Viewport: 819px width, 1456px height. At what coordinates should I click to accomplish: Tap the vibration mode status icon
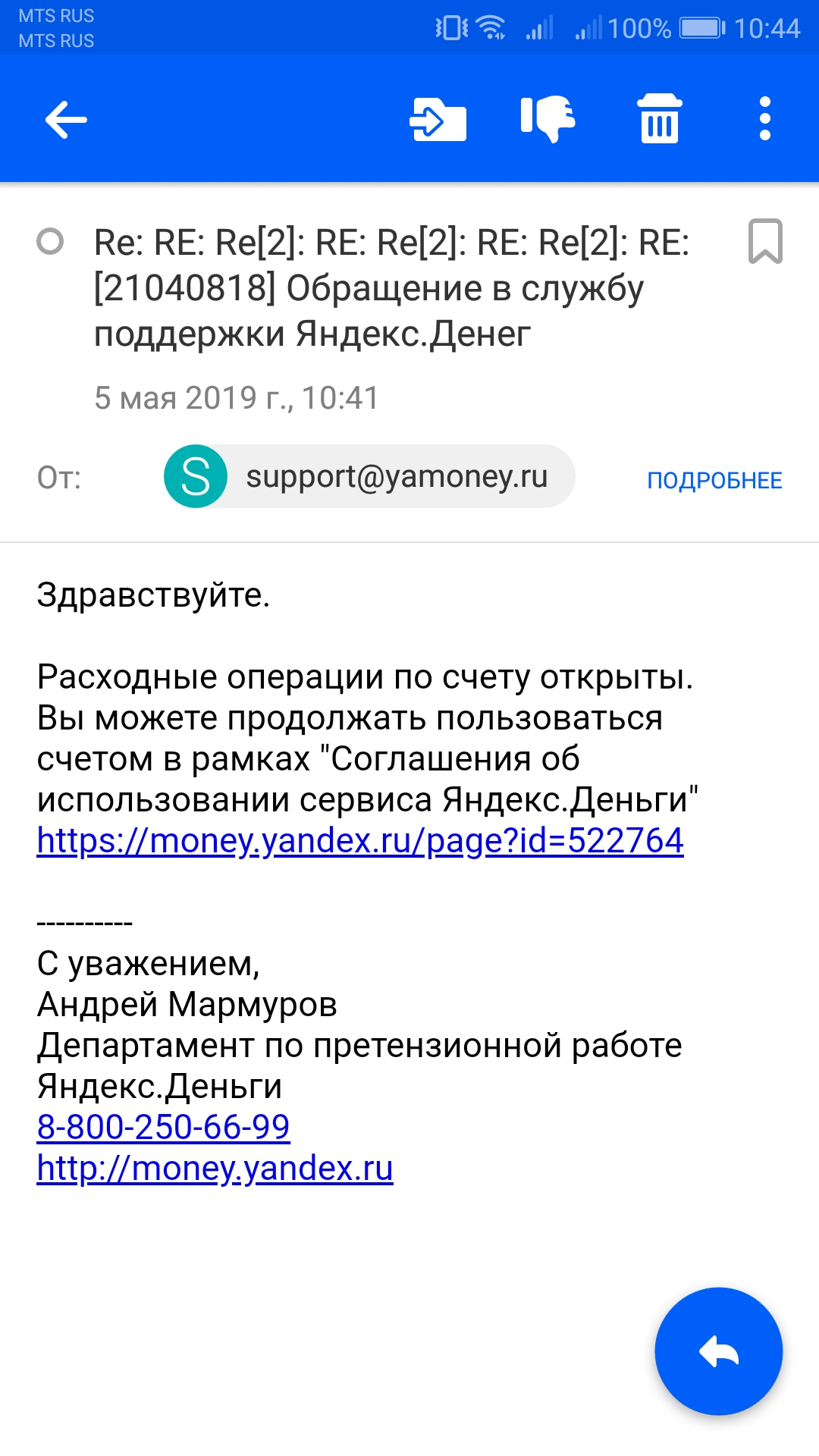[451, 28]
